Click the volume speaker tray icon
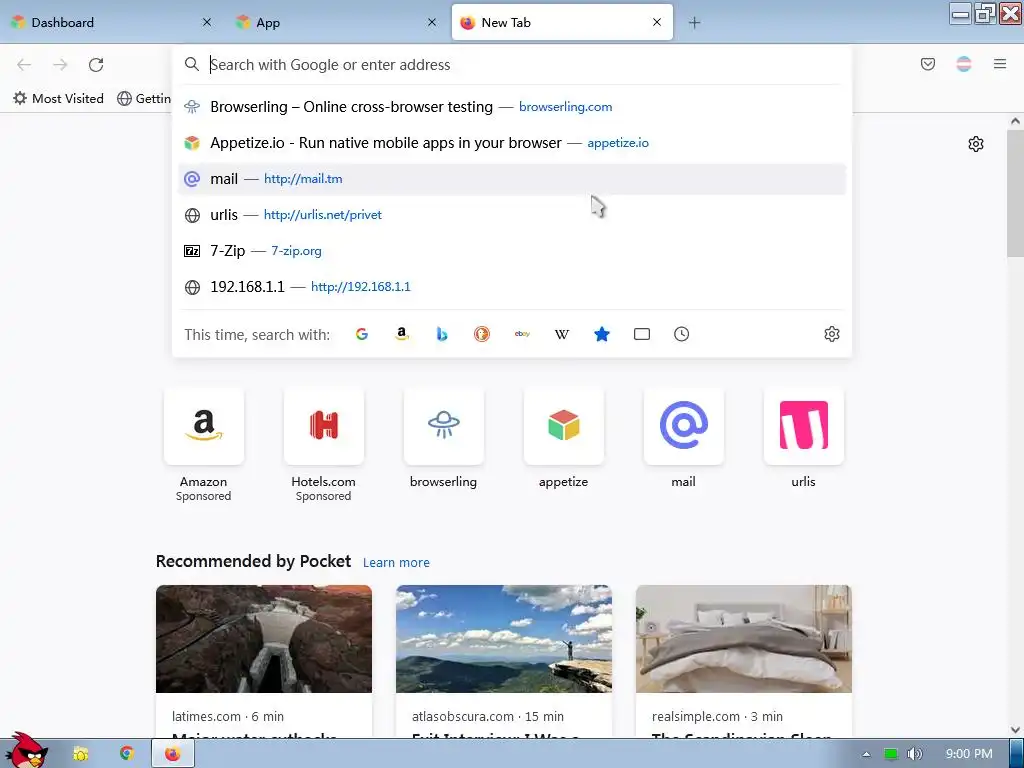 click(914, 754)
